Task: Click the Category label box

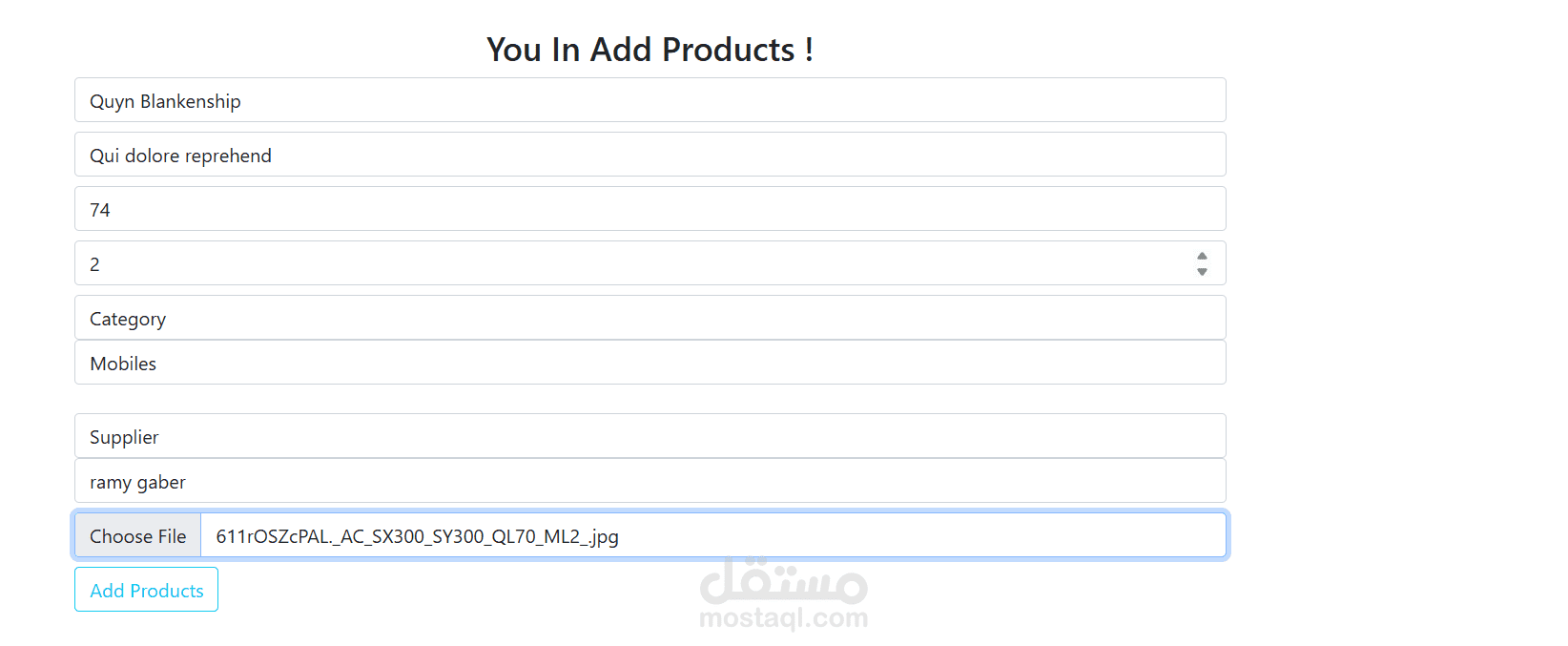Action: [650, 318]
